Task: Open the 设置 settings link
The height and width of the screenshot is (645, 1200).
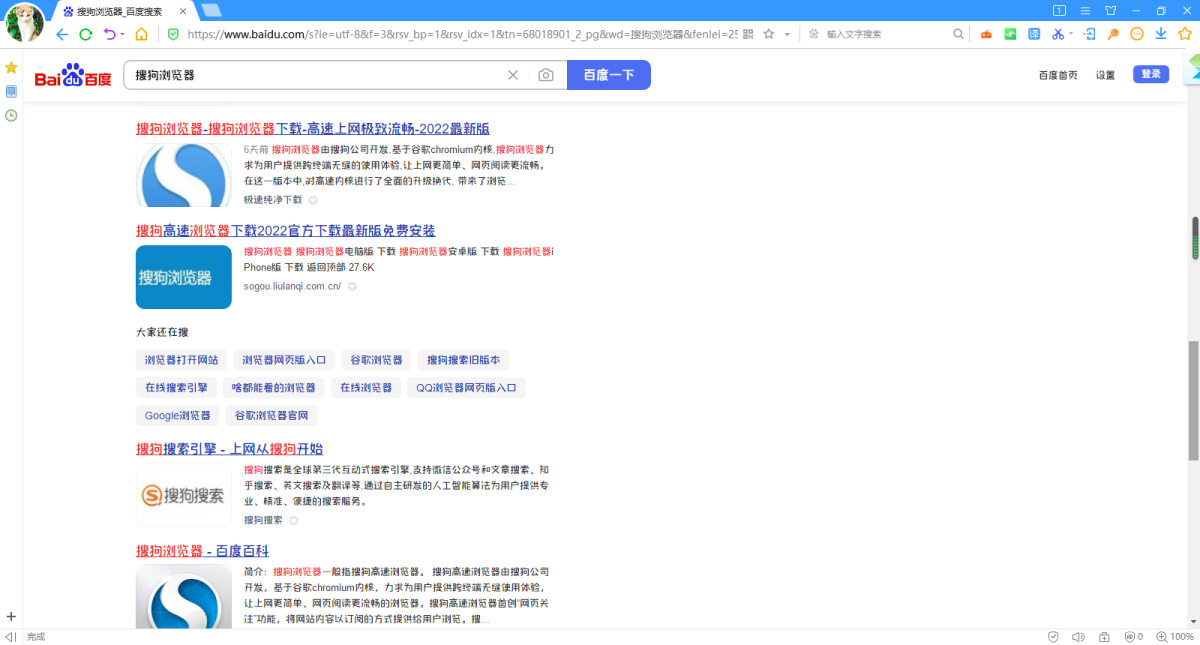Action: (1105, 75)
